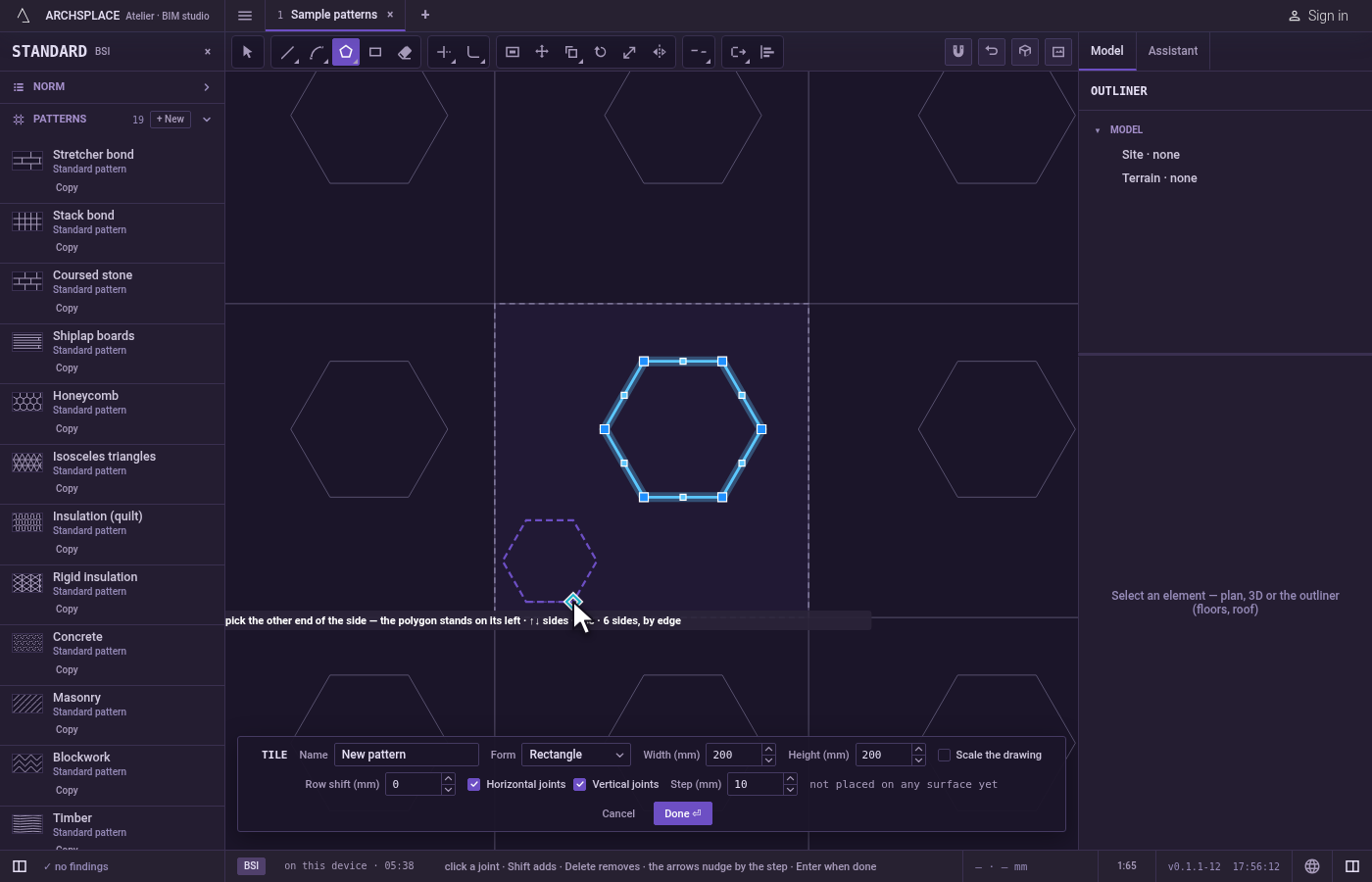
Task: Click the Done button
Action: (683, 813)
